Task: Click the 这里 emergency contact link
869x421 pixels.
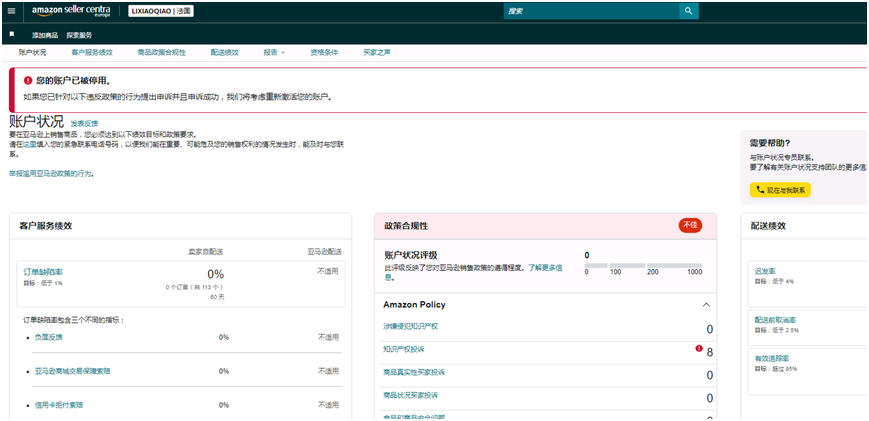Action: [x=30, y=143]
